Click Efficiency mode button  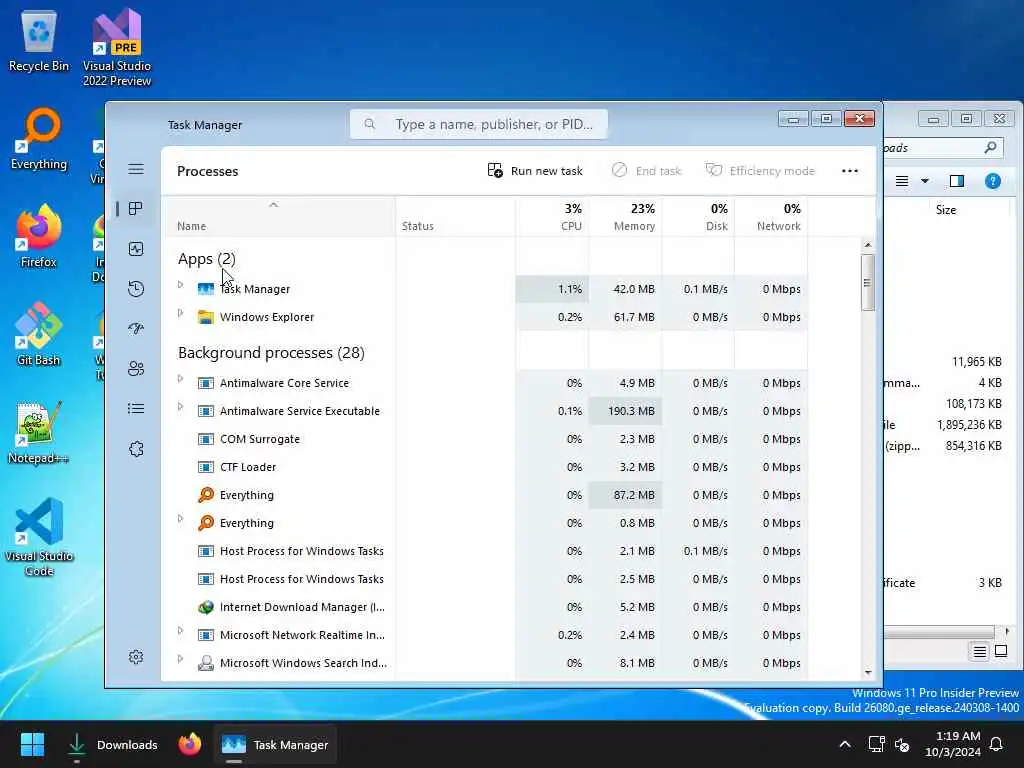point(760,171)
